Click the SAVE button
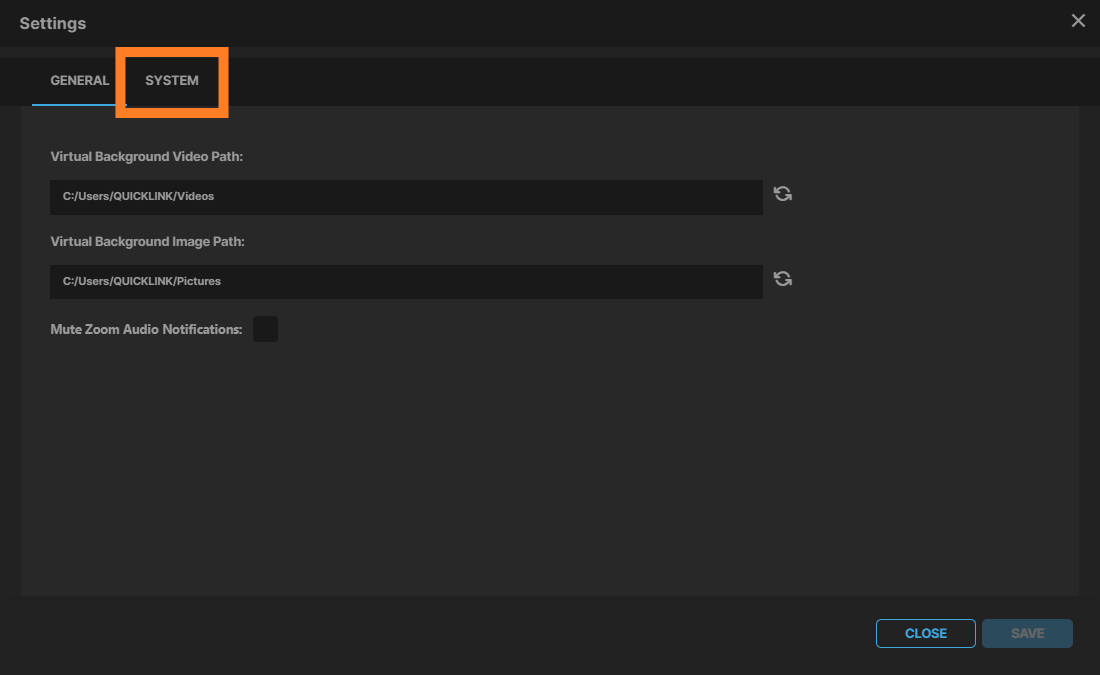 (1027, 634)
